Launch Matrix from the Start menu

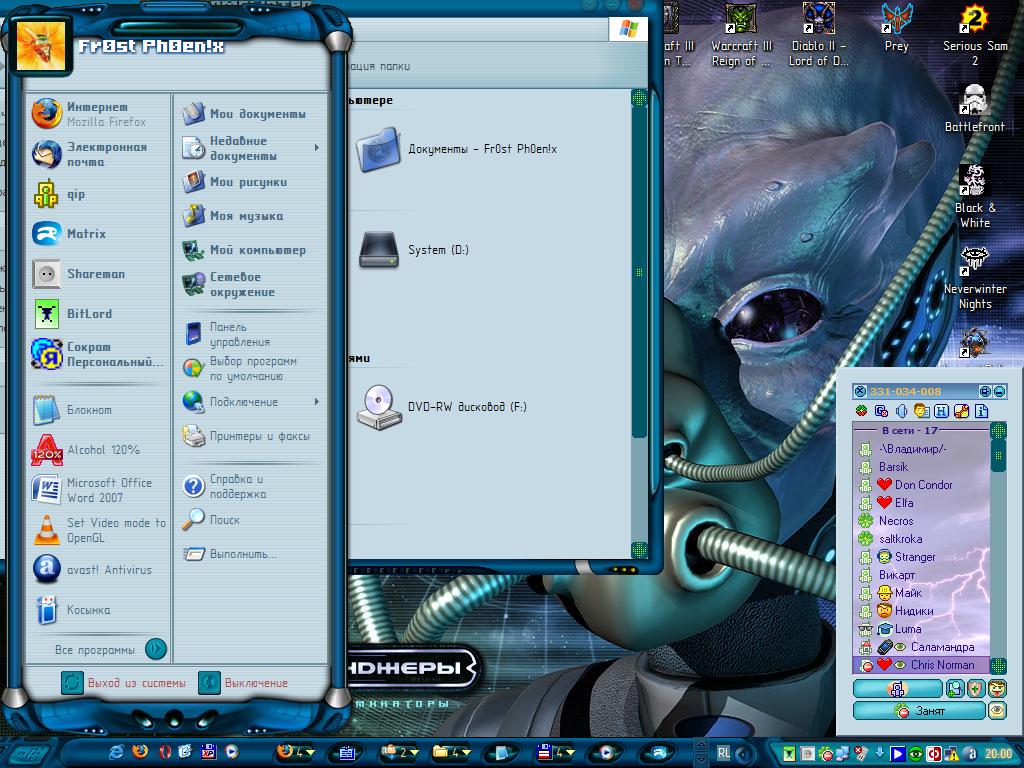98,233
